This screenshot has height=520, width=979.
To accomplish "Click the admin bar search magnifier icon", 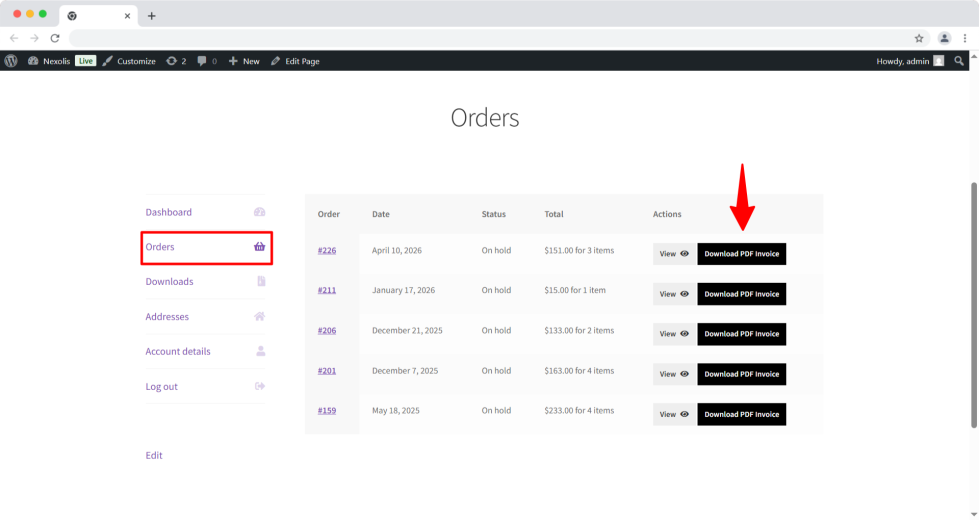I will click(959, 61).
